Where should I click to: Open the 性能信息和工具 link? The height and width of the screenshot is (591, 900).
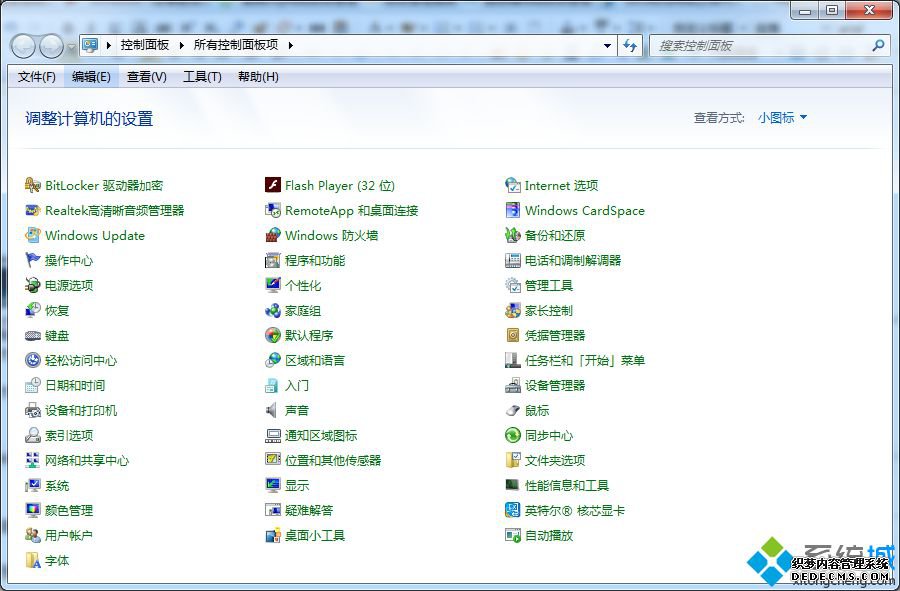coord(567,485)
